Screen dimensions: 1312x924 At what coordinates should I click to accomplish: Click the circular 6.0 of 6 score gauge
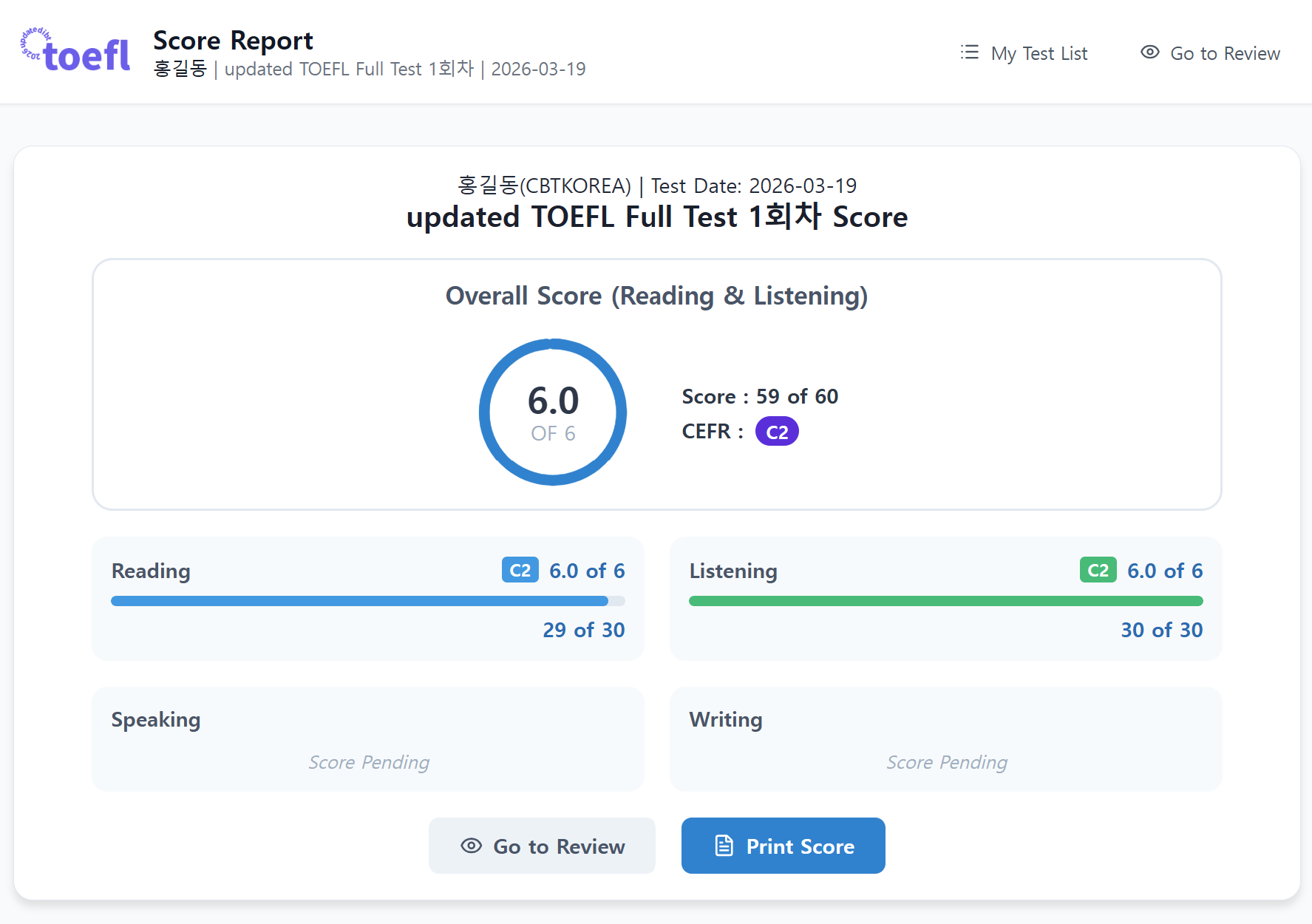553,412
